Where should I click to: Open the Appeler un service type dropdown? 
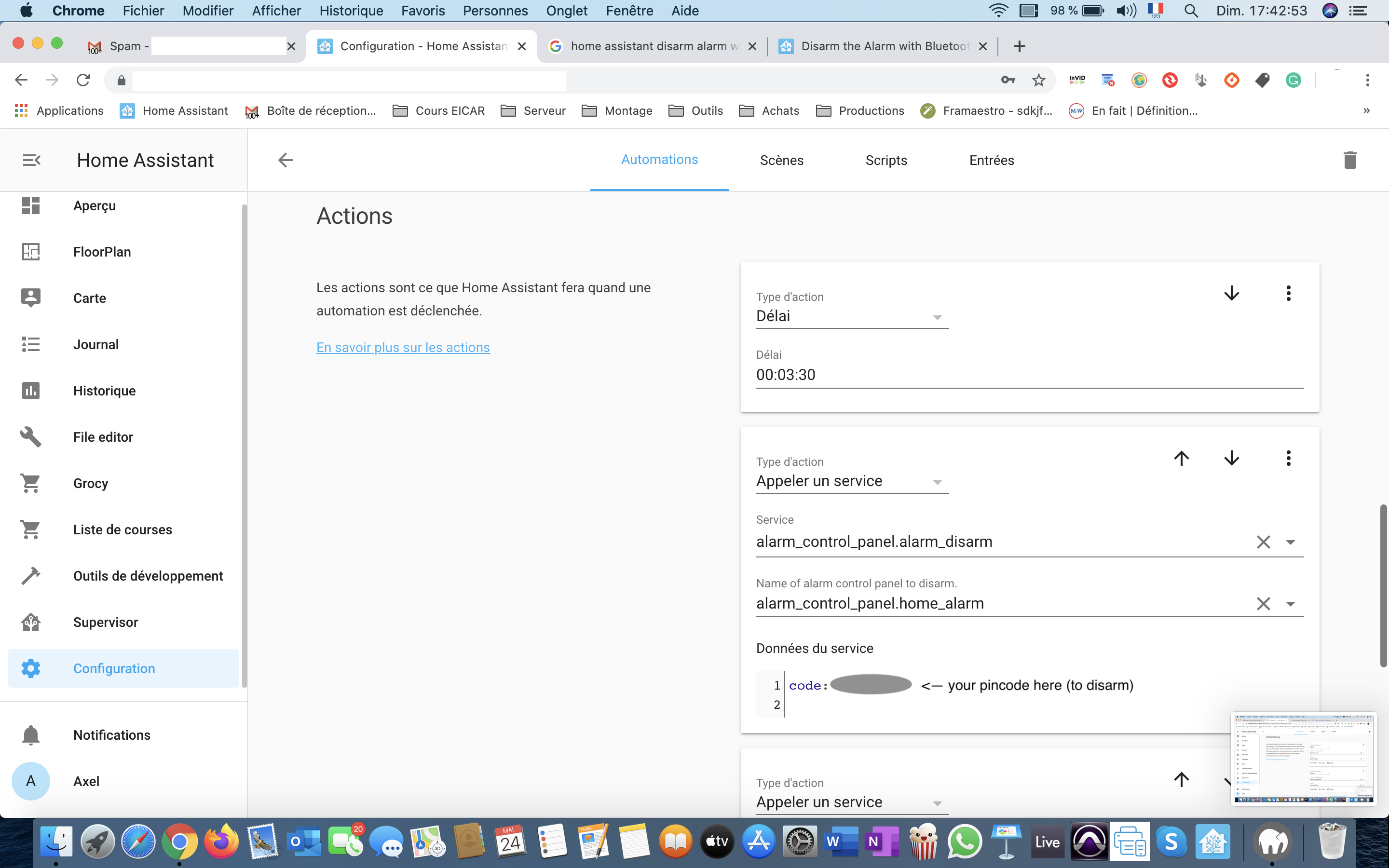pyautogui.click(x=937, y=482)
